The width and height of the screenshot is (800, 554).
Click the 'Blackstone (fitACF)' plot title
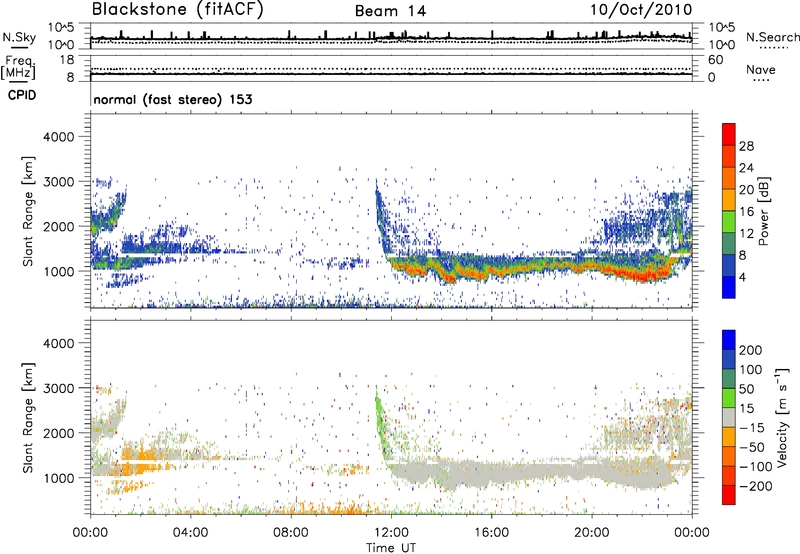(177, 10)
